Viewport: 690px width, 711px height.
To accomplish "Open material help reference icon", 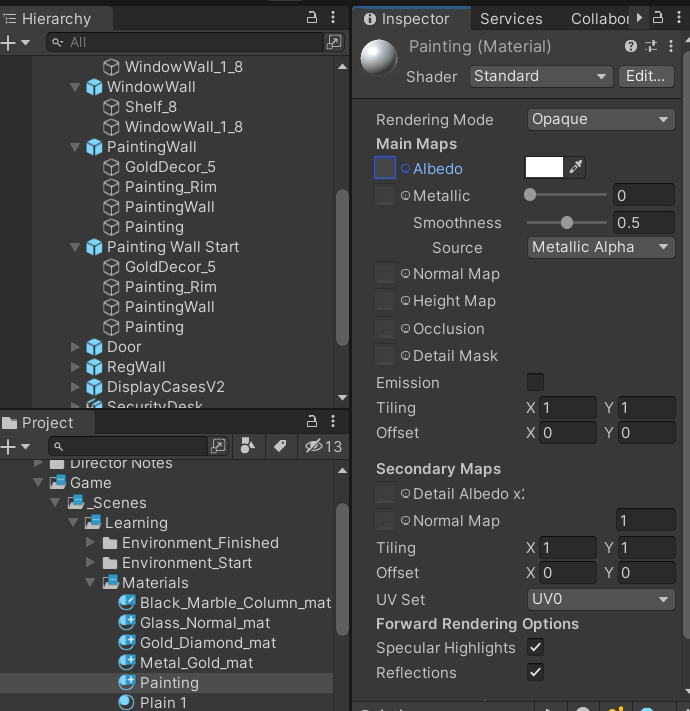I will [x=631, y=46].
